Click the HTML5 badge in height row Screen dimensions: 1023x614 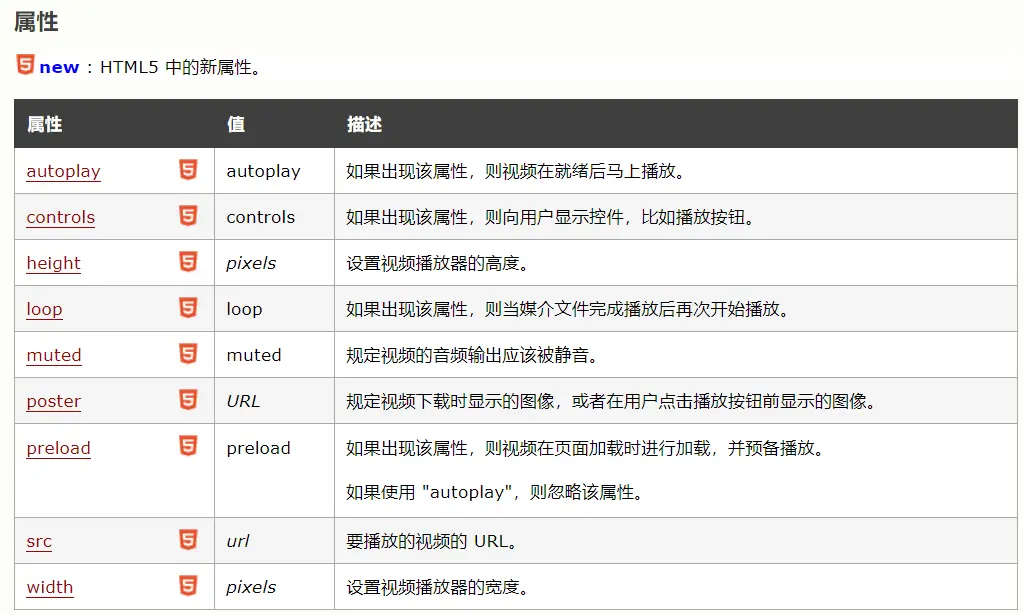click(188, 262)
